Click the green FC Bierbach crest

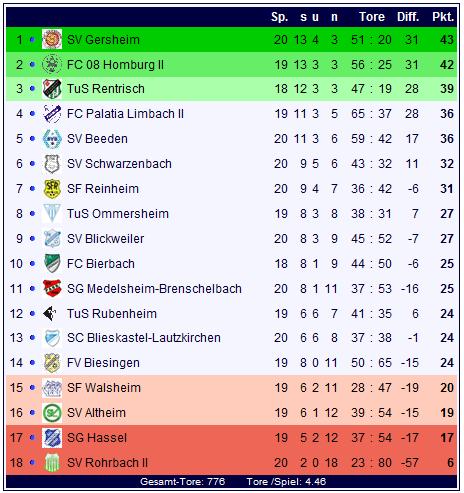[x=52, y=263]
